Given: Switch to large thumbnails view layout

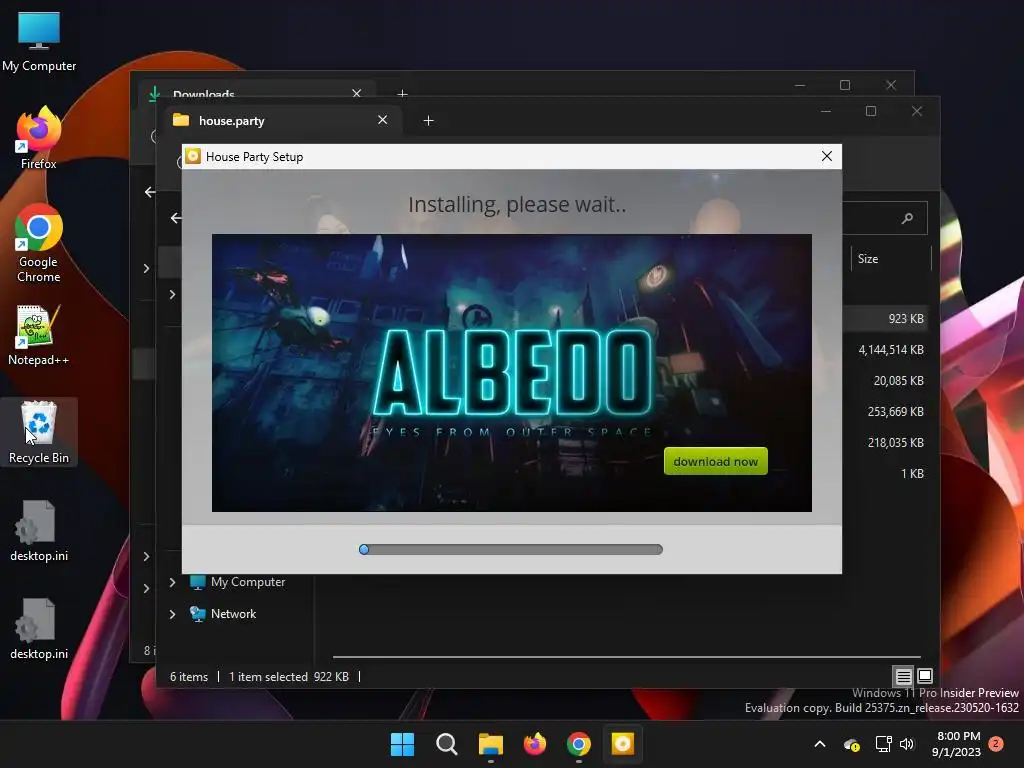Looking at the screenshot, I should point(925,676).
